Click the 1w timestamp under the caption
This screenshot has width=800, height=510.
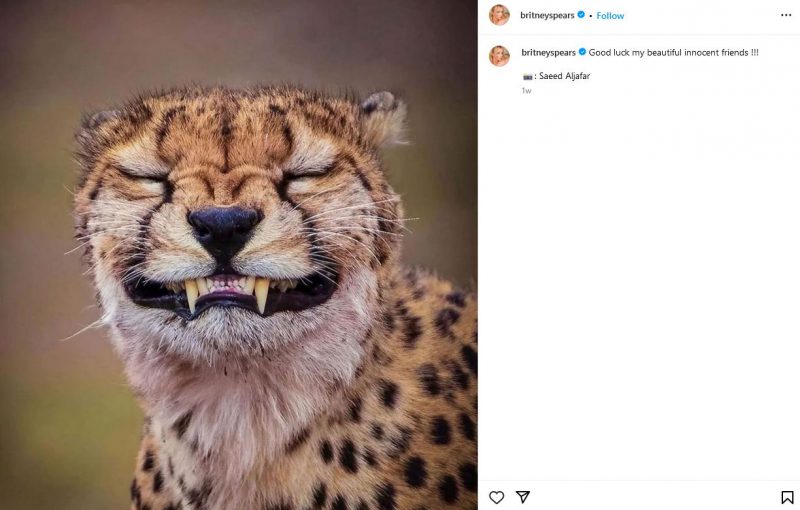pos(526,91)
